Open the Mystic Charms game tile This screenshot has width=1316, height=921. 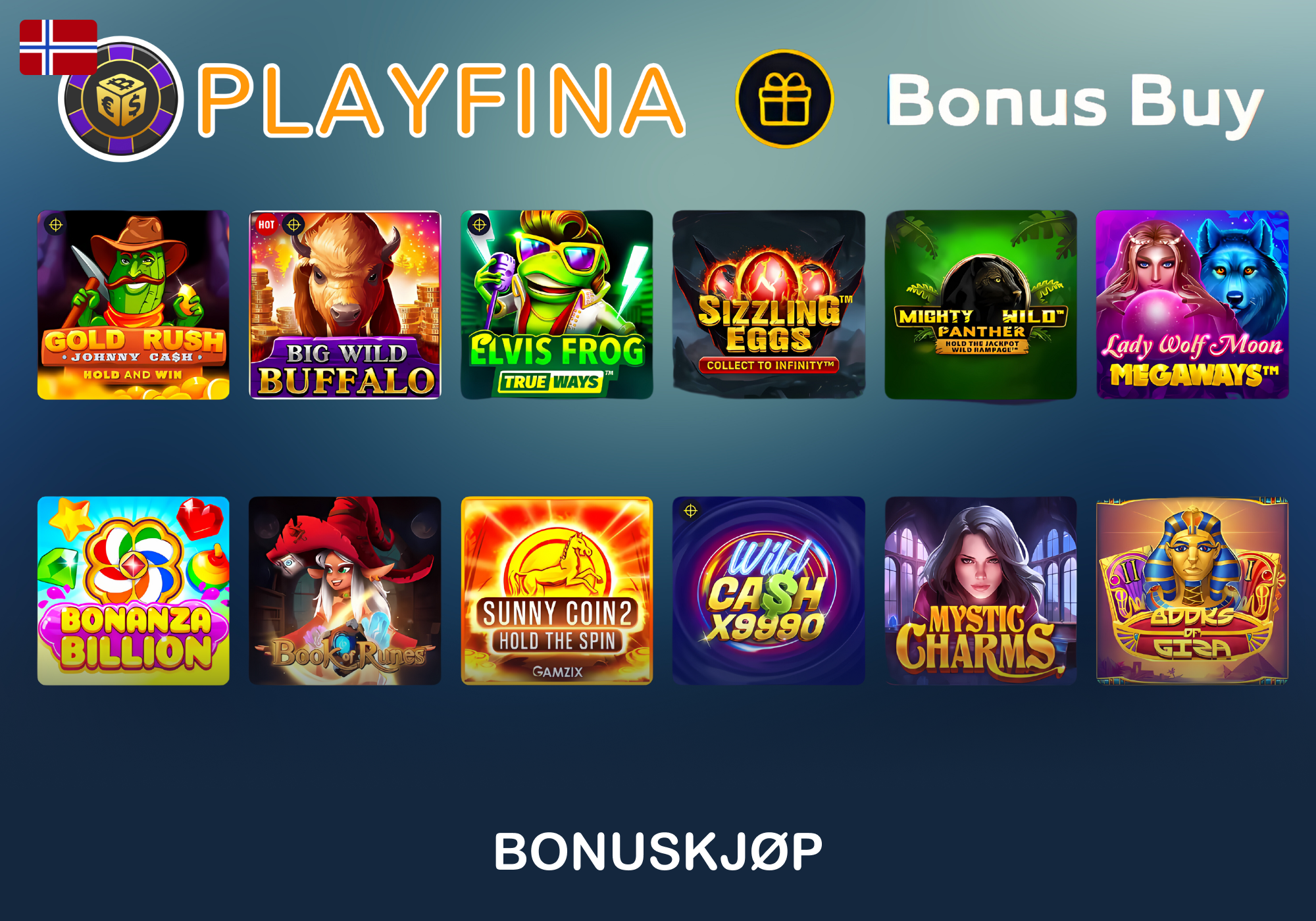[980, 591]
